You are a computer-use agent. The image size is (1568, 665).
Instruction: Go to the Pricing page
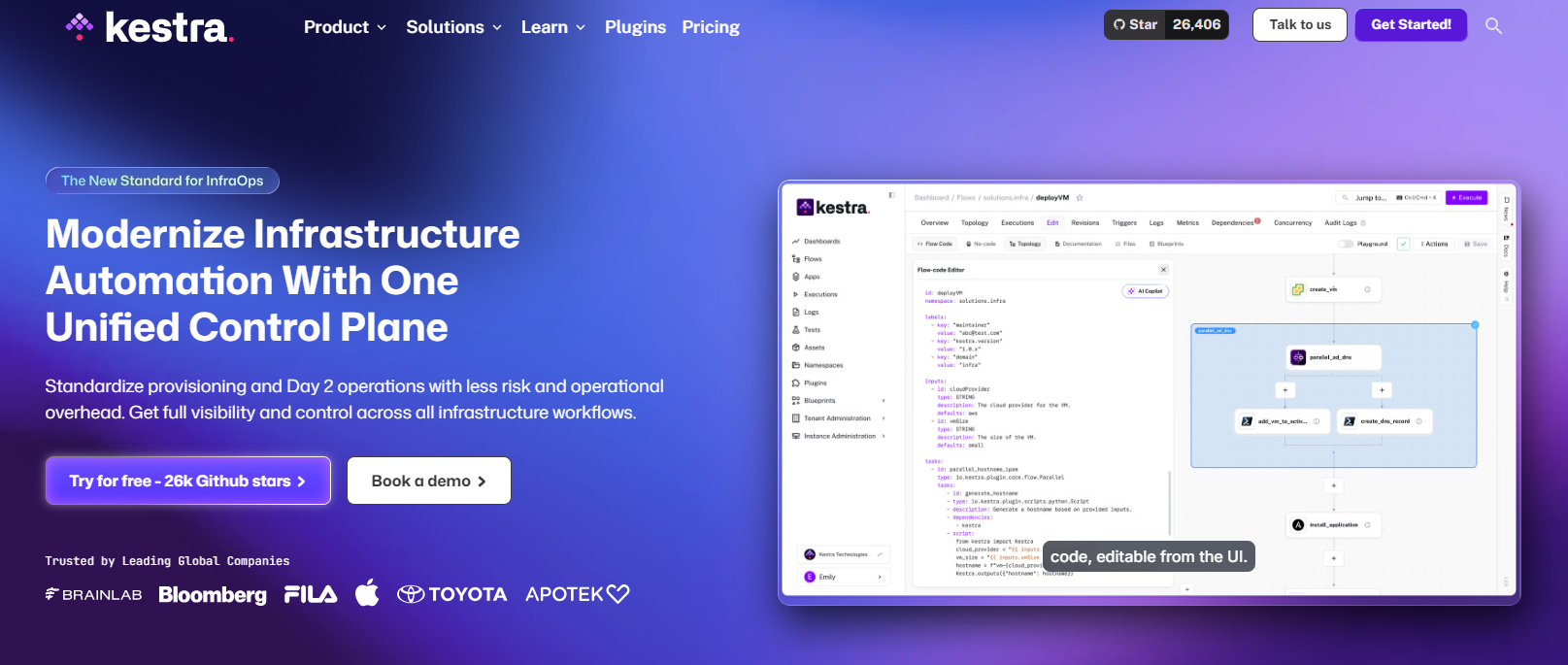click(x=711, y=27)
